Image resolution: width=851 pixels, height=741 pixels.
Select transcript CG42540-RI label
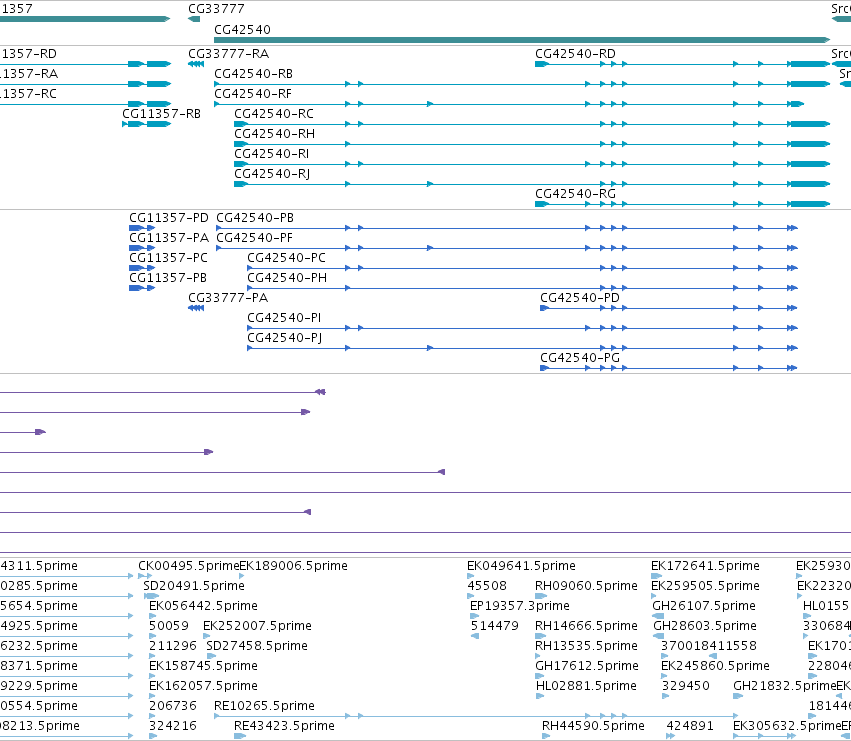tap(271, 154)
